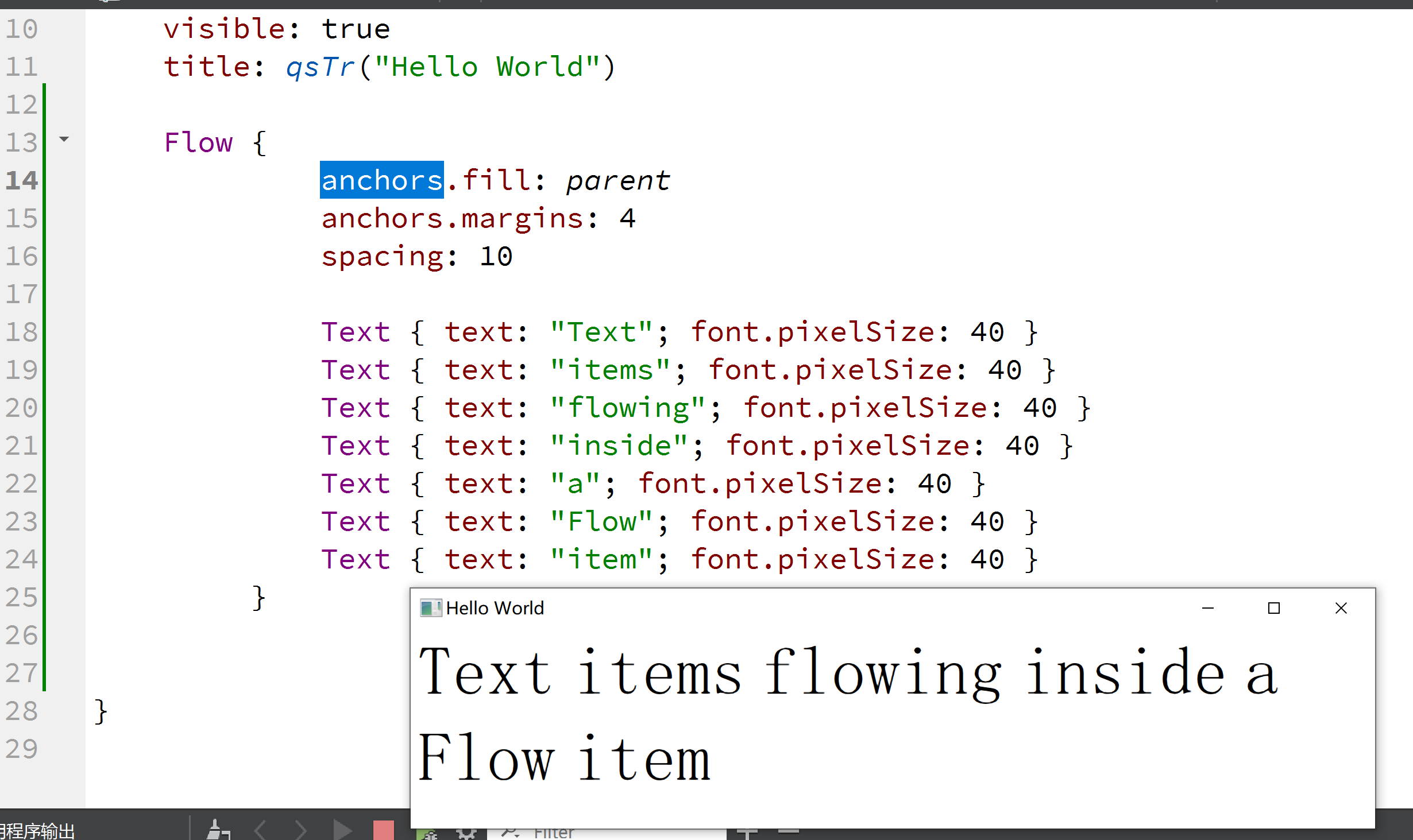Click line number 18 in the gutter
The width and height of the screenshot is (1413, 840).
click(22, 332)
